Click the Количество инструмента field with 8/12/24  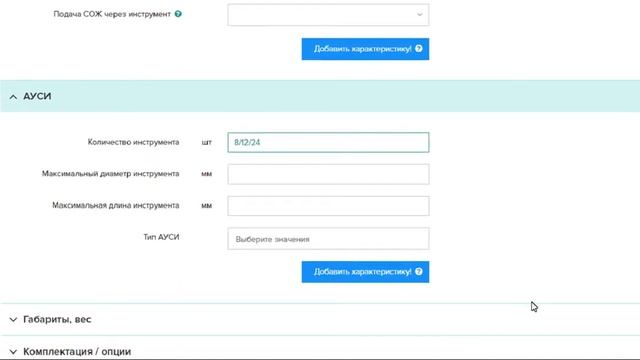tap(328, 142)
